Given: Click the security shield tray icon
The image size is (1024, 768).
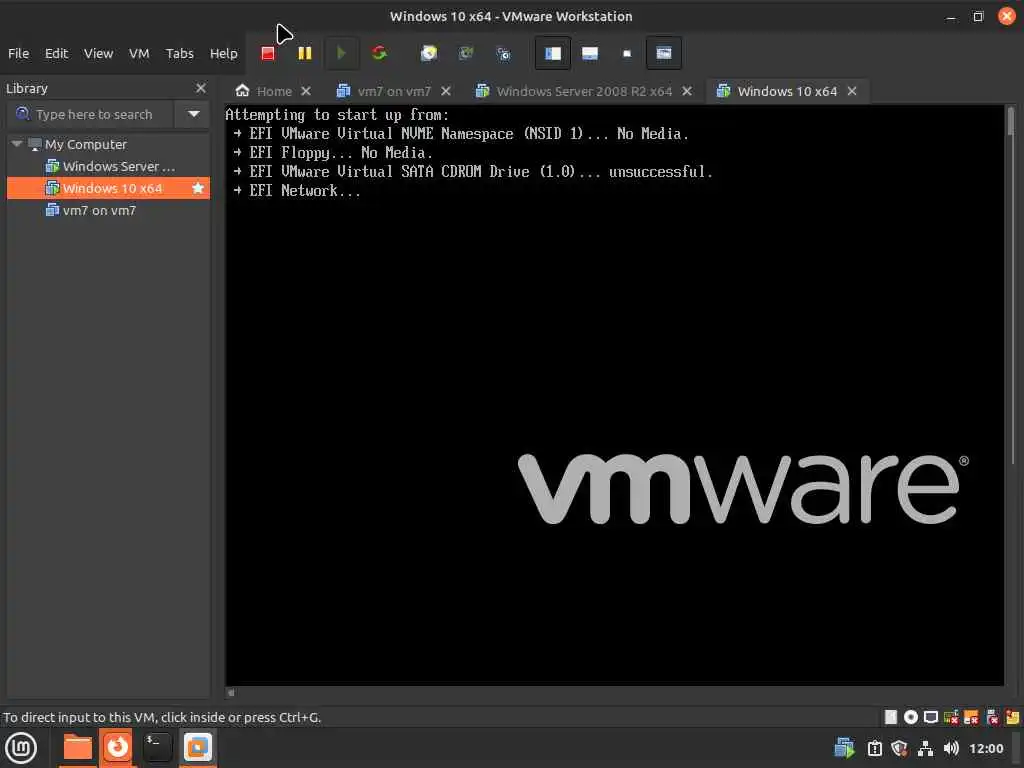Looking at the screenshot, I should 899,748.
